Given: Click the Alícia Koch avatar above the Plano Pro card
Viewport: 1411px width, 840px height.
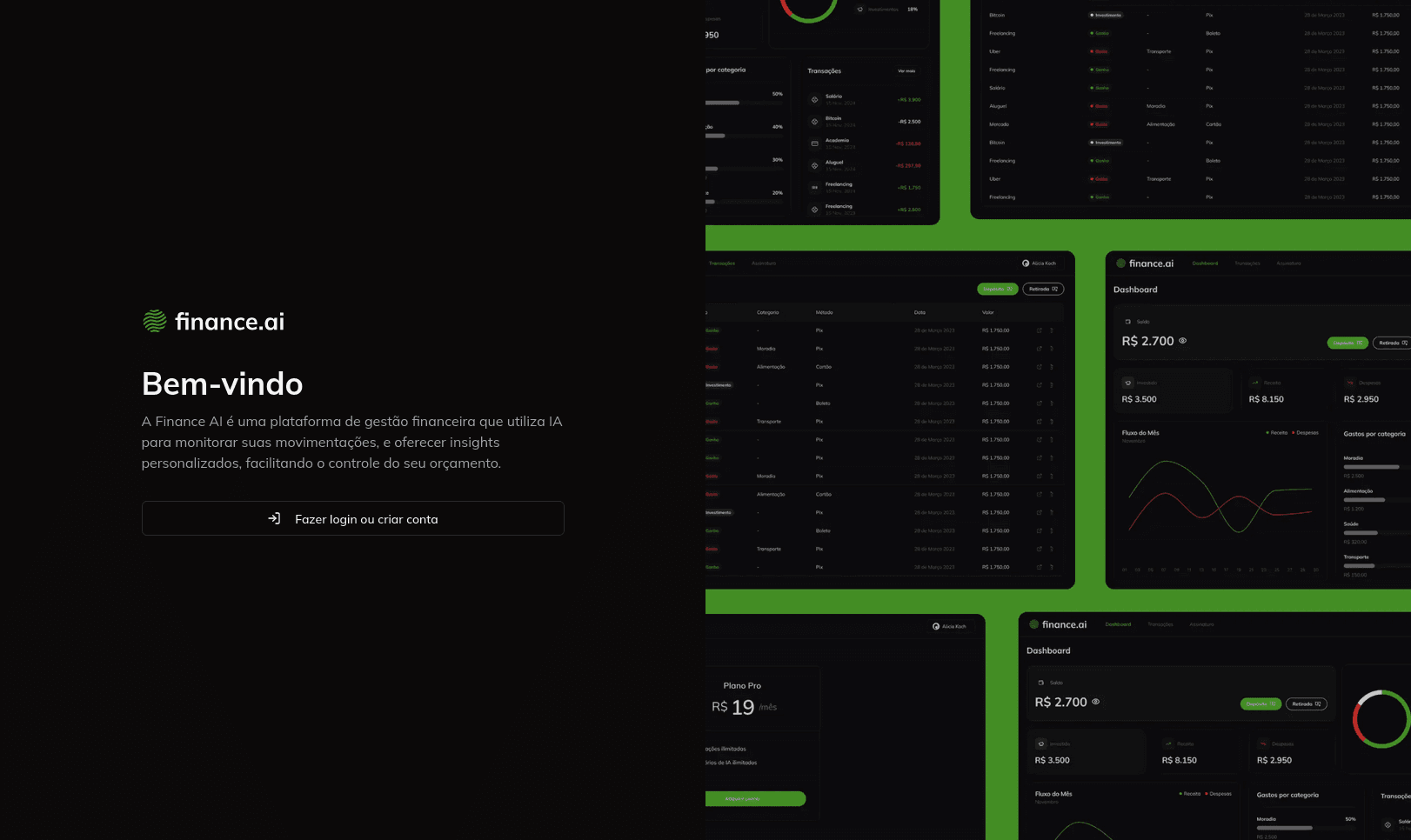Looking at the screenshot, I should click(936, 626).
